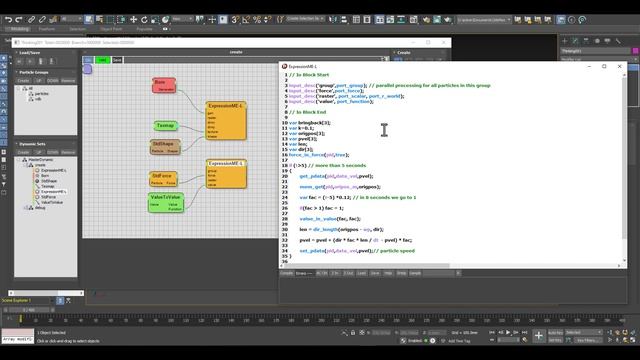This screenshot has height=360, width=640.
Task: Select the MasterDynamic tree item
Action: pos(40,160)
